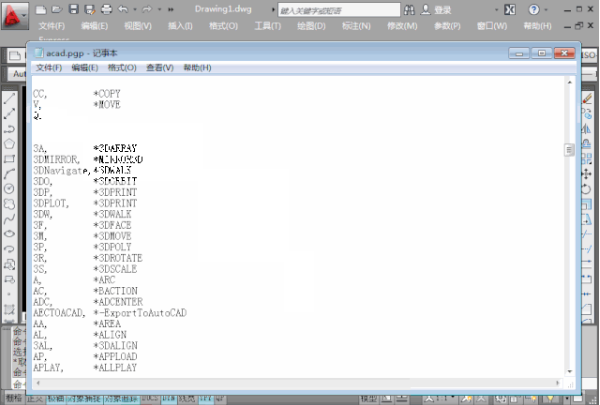Open AutoCAD 参数(P) menu

[447, 26]
